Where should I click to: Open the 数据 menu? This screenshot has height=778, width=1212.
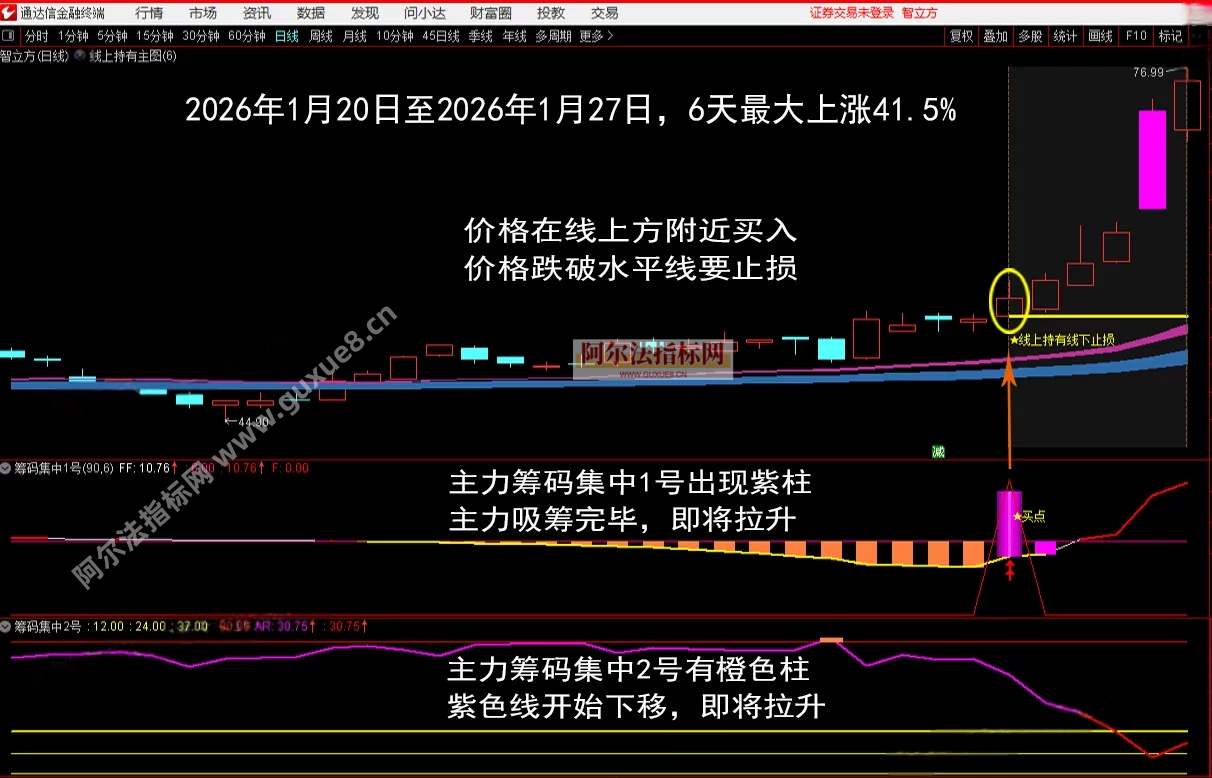click(x=311, y=12)
